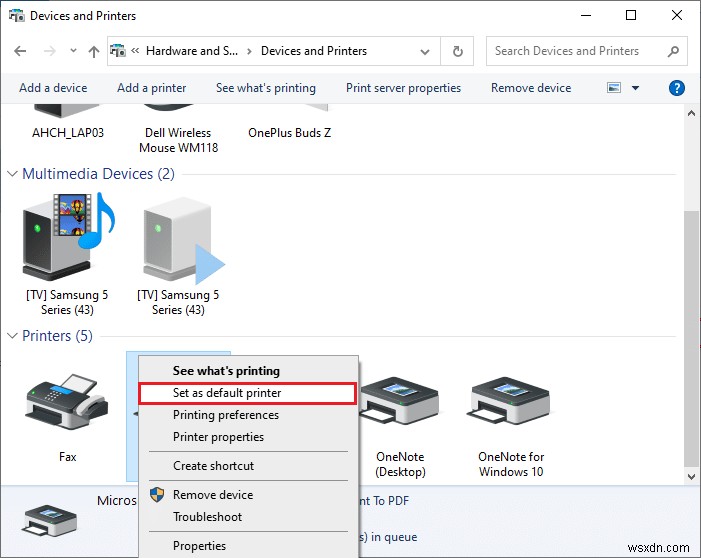Click Devices and Printers breadcrumb

(314, 51)
